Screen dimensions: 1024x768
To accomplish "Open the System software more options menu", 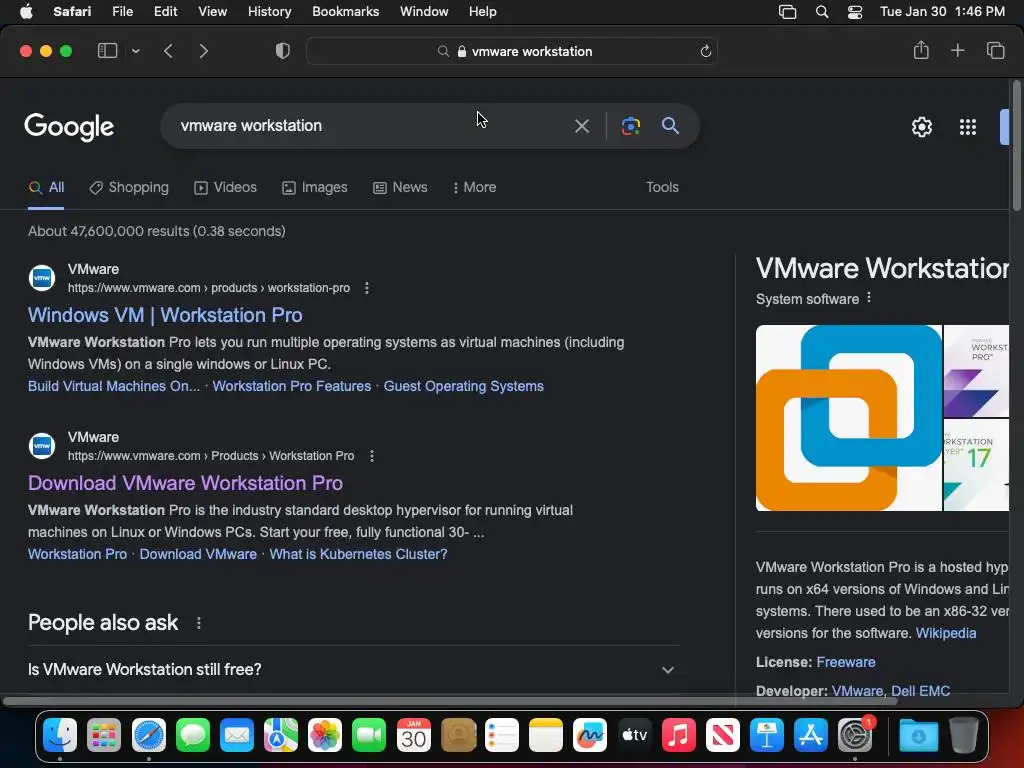I will pos(869,298).
